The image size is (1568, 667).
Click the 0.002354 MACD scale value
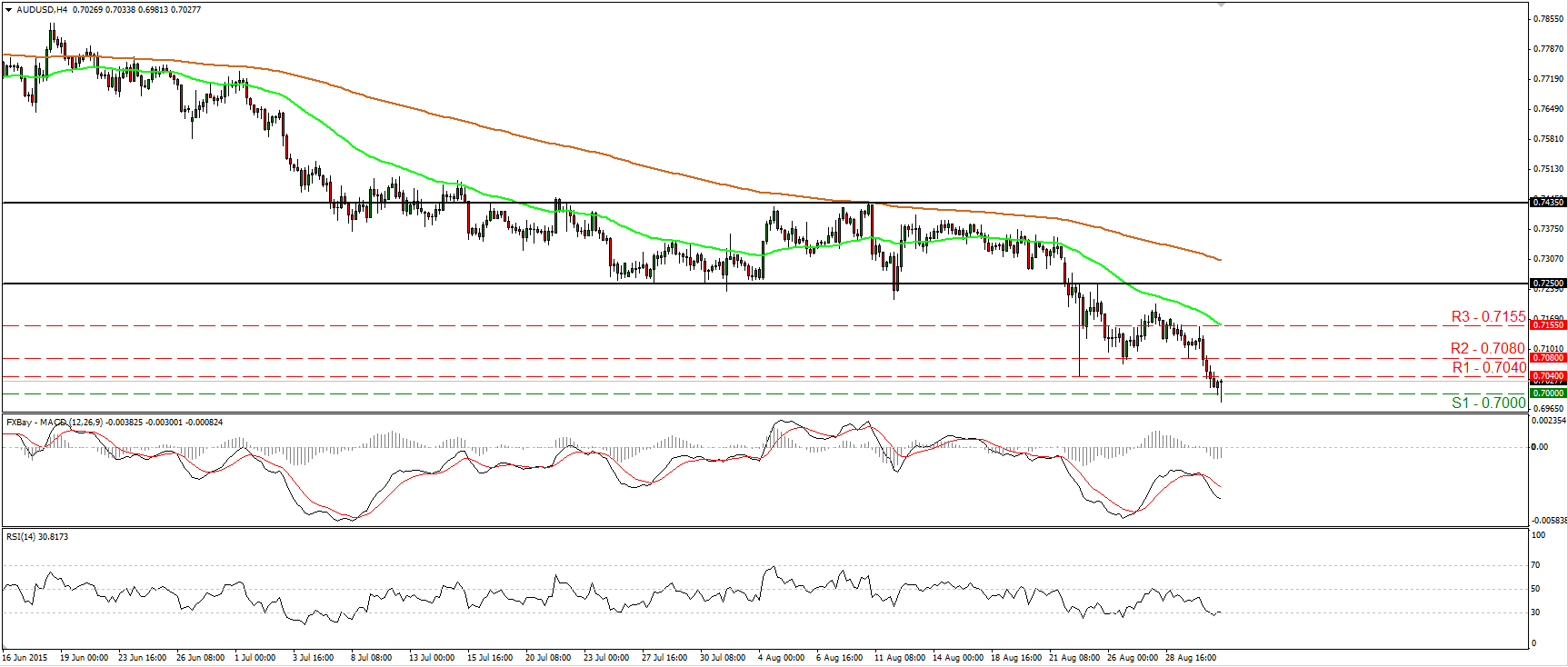coord(1549,421)
